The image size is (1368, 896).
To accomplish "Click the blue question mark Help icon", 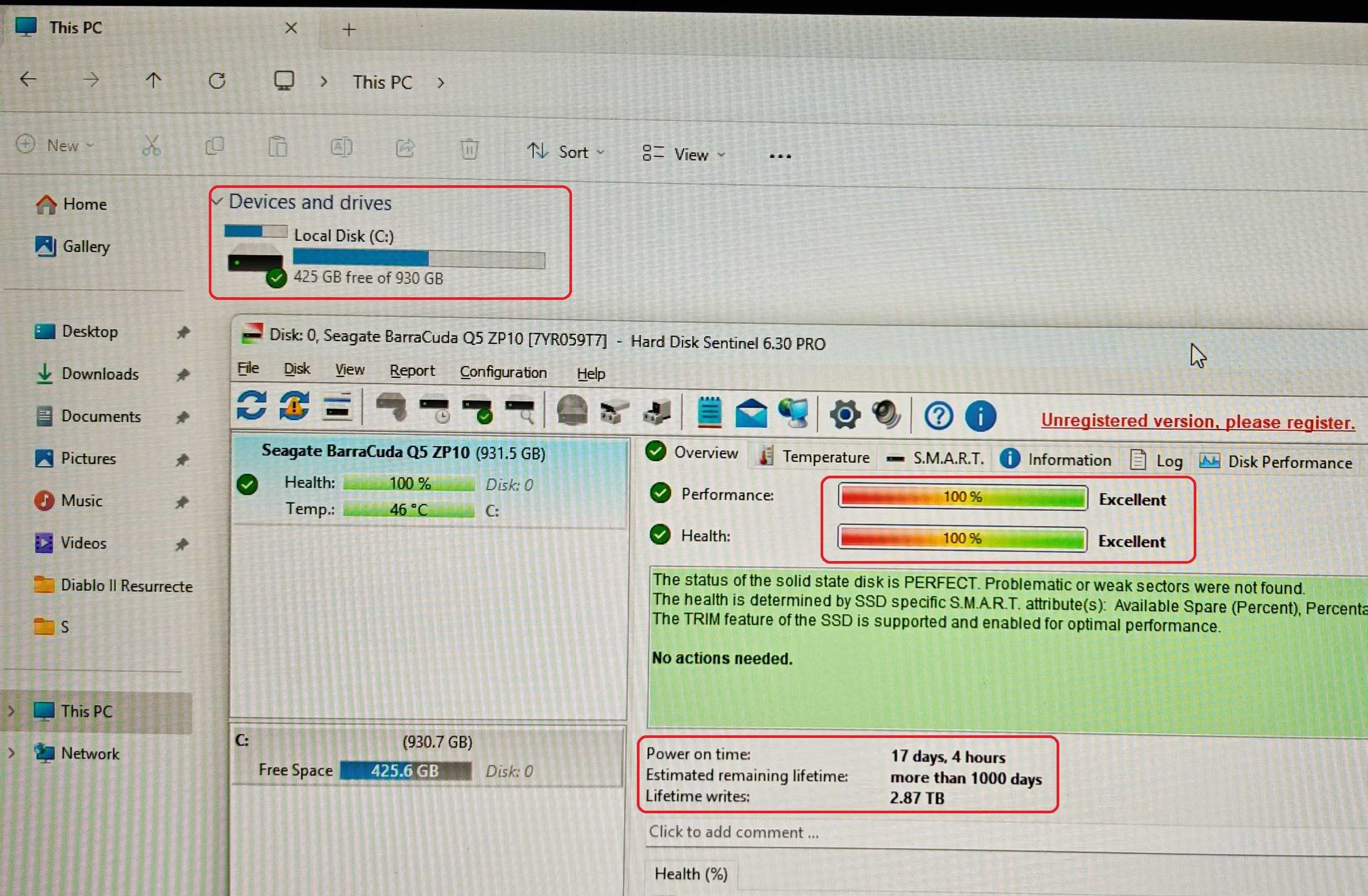I will pyautogui.click(x=939, y=416).
